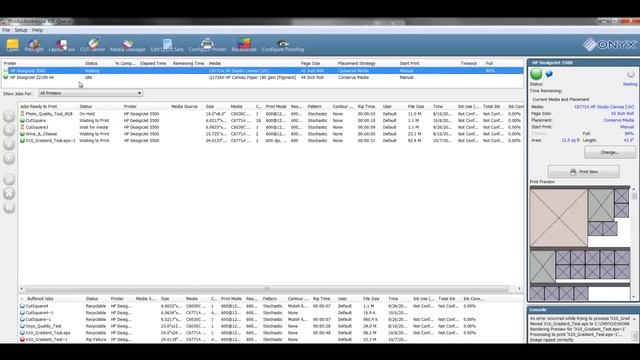Screen dimensions: 640x360
Task: Open the File menu
Action: (x=6, y=30)
